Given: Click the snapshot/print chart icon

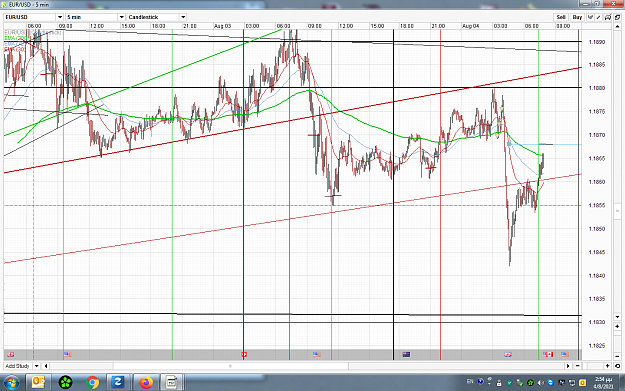Looking at the screenshot, I should (x=608, y=17).
